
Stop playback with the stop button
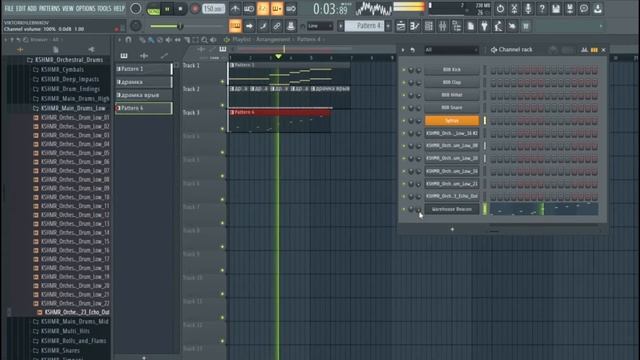pos(180,9)
